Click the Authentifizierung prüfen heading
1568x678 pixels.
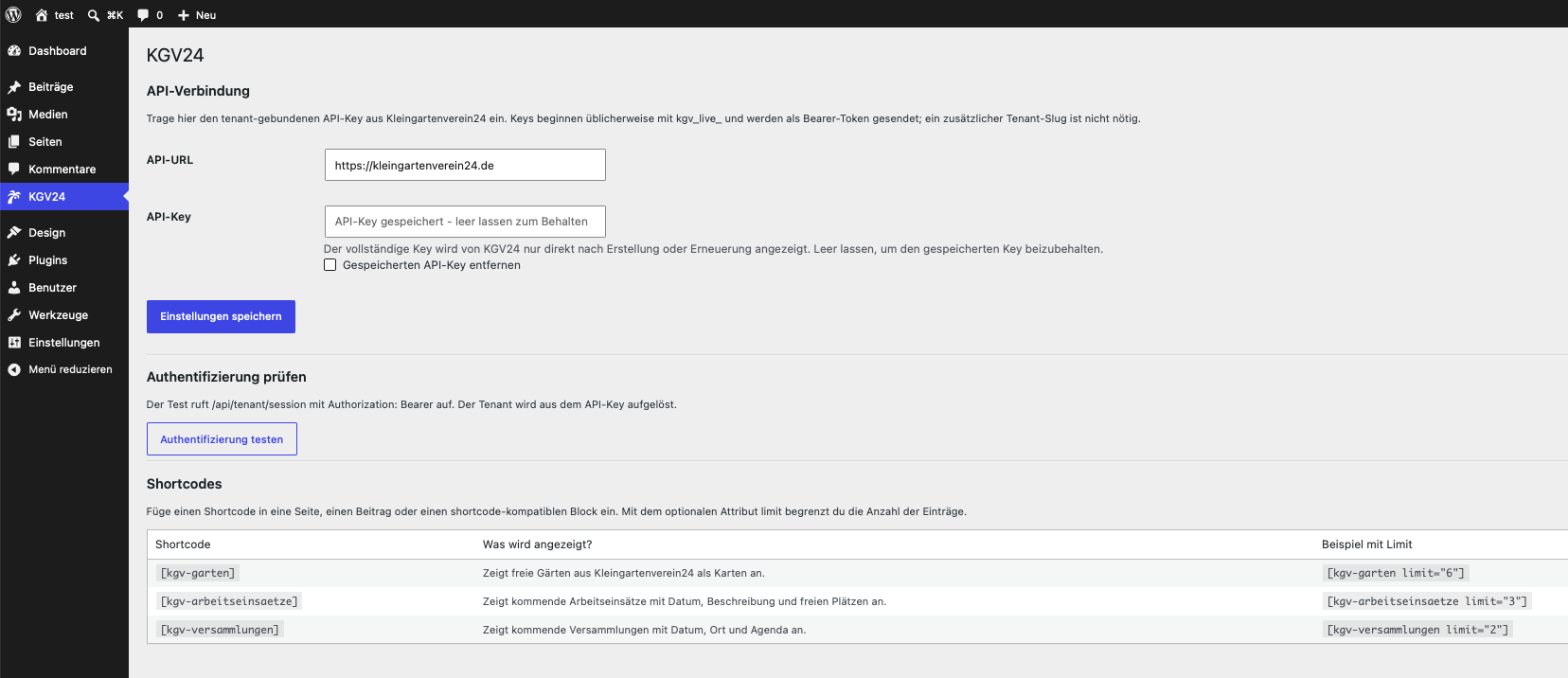tap(226, 377)
